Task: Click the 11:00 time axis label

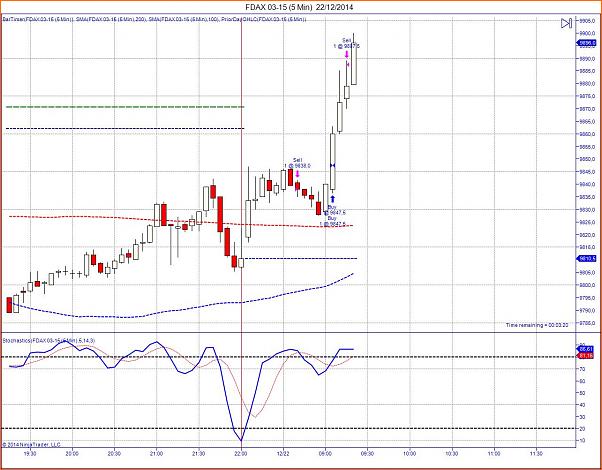Action: tap(494, 453)
